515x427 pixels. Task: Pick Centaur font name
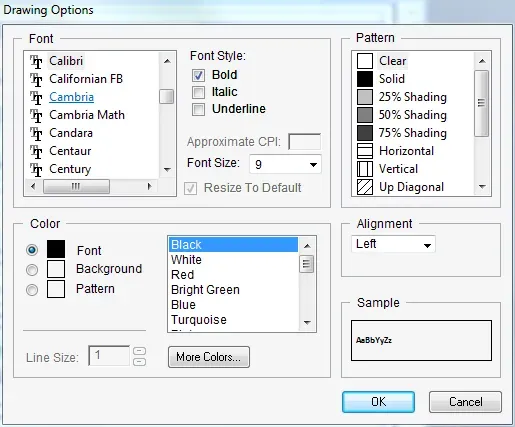[x=70, y=151]
